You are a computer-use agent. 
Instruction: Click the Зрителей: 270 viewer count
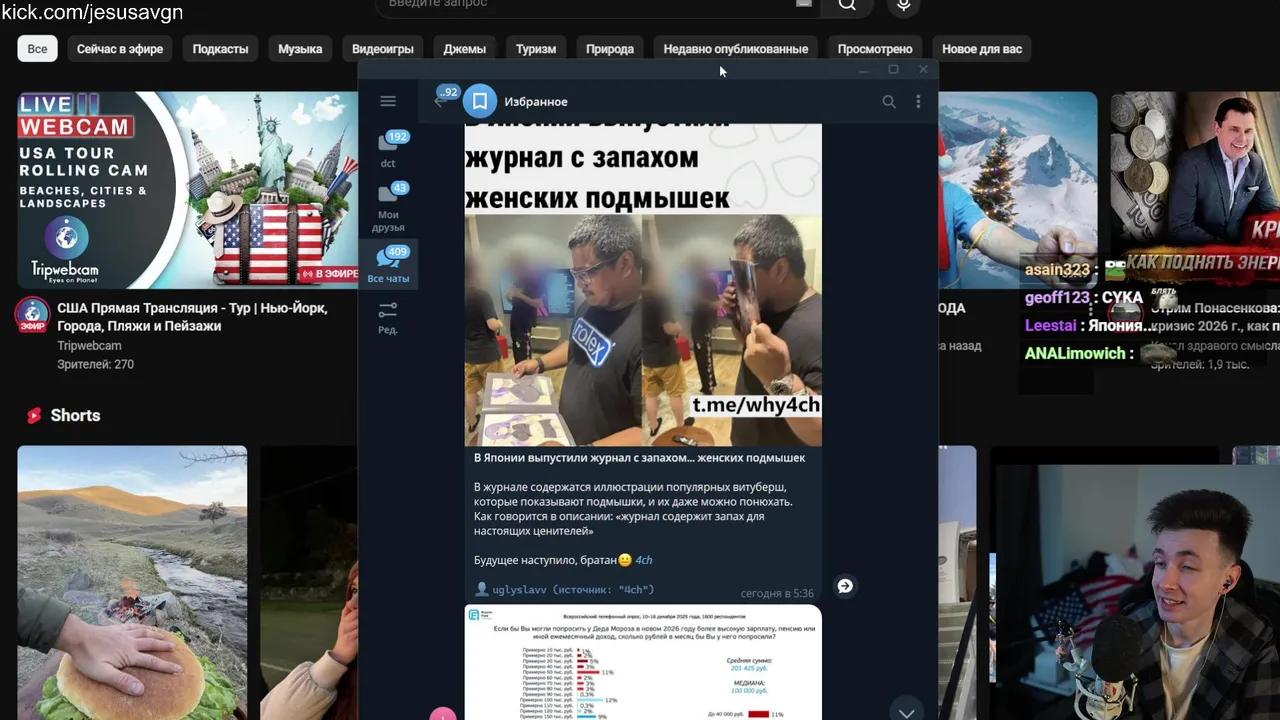pyautogui.click(x=95, y=364)
